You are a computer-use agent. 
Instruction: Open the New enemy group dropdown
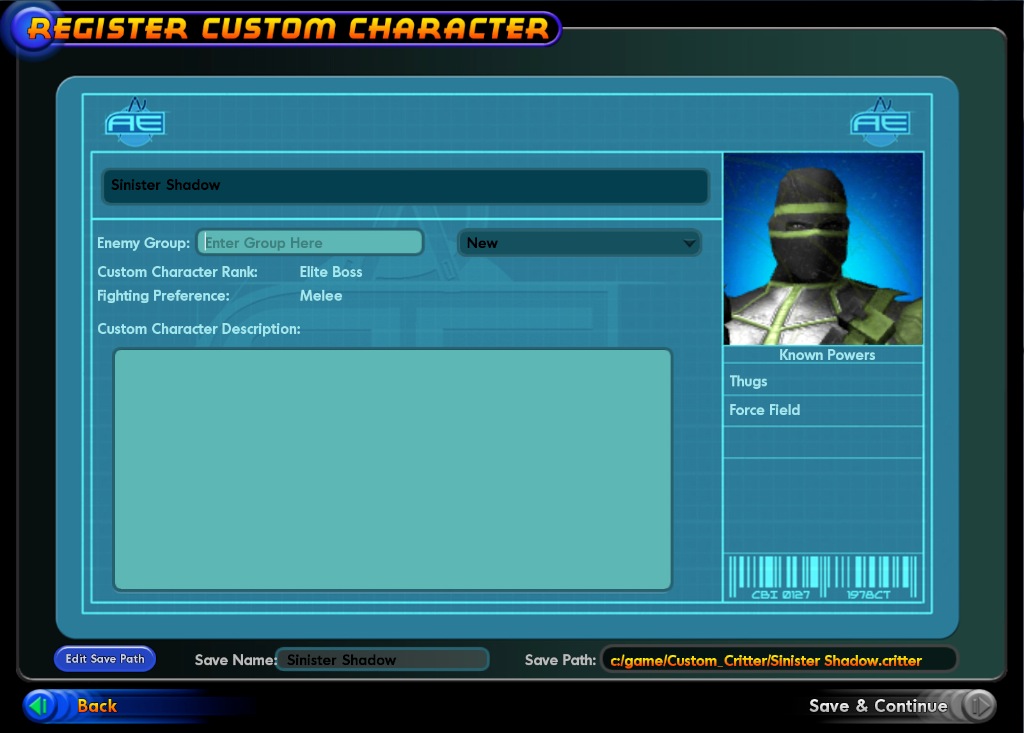[x=579, y=243]
